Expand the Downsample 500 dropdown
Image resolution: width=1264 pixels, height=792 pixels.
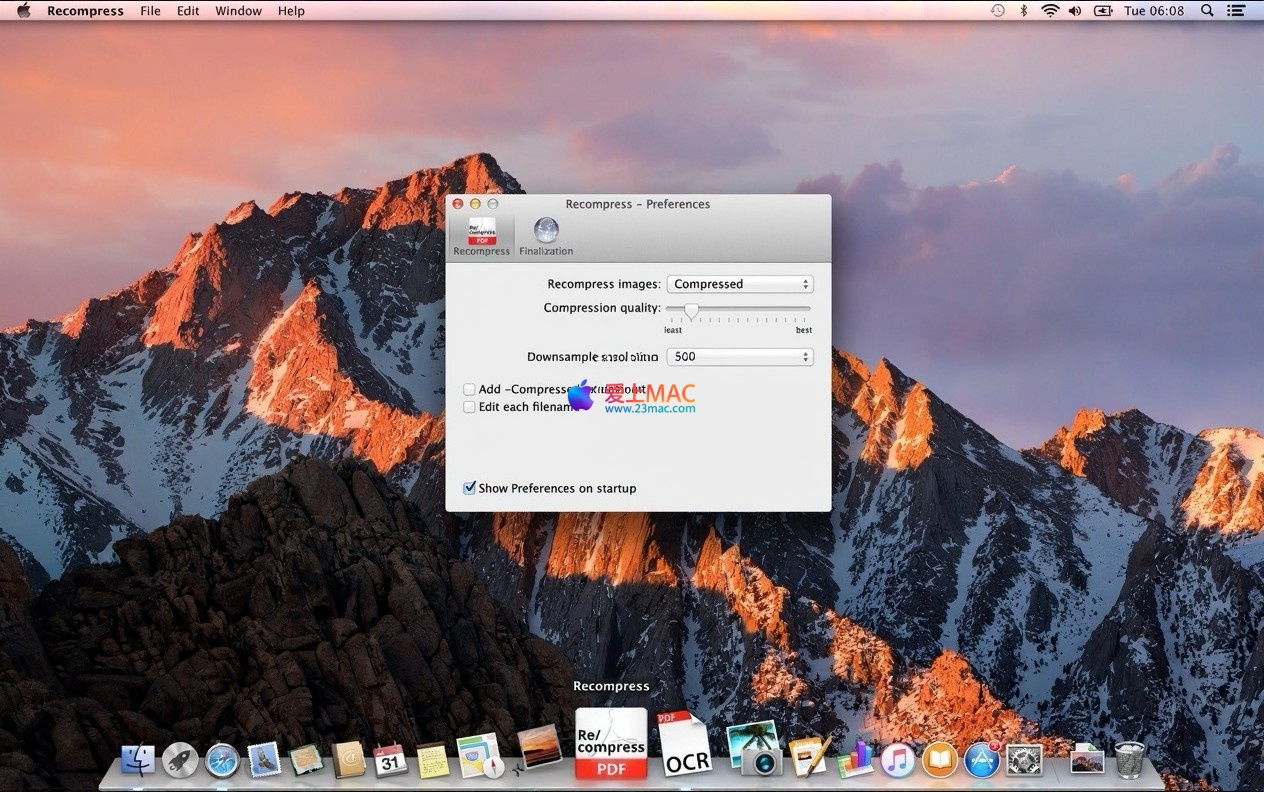point(738,357)
